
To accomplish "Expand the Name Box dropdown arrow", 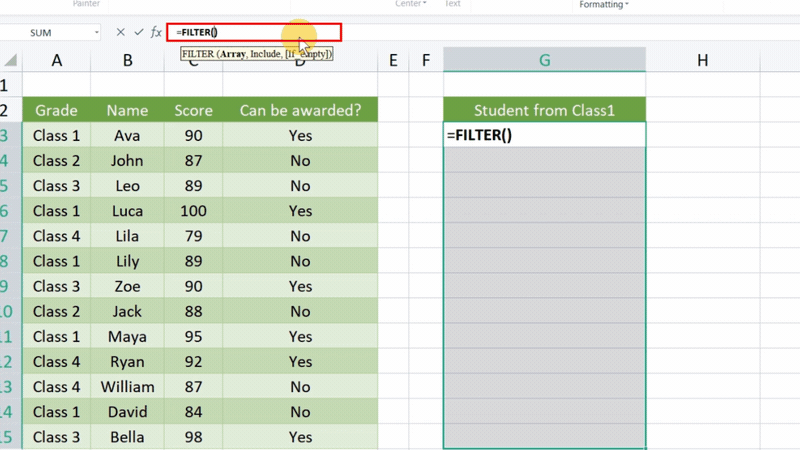I will click(x=96, y=33).
